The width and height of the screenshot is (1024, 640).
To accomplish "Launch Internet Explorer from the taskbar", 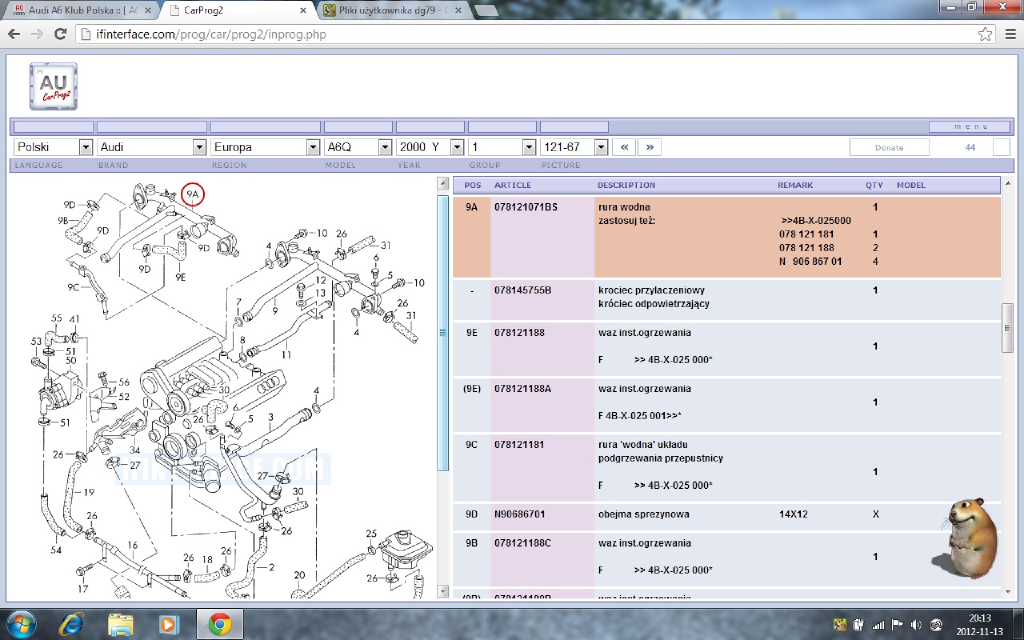I will coord(71,624).
